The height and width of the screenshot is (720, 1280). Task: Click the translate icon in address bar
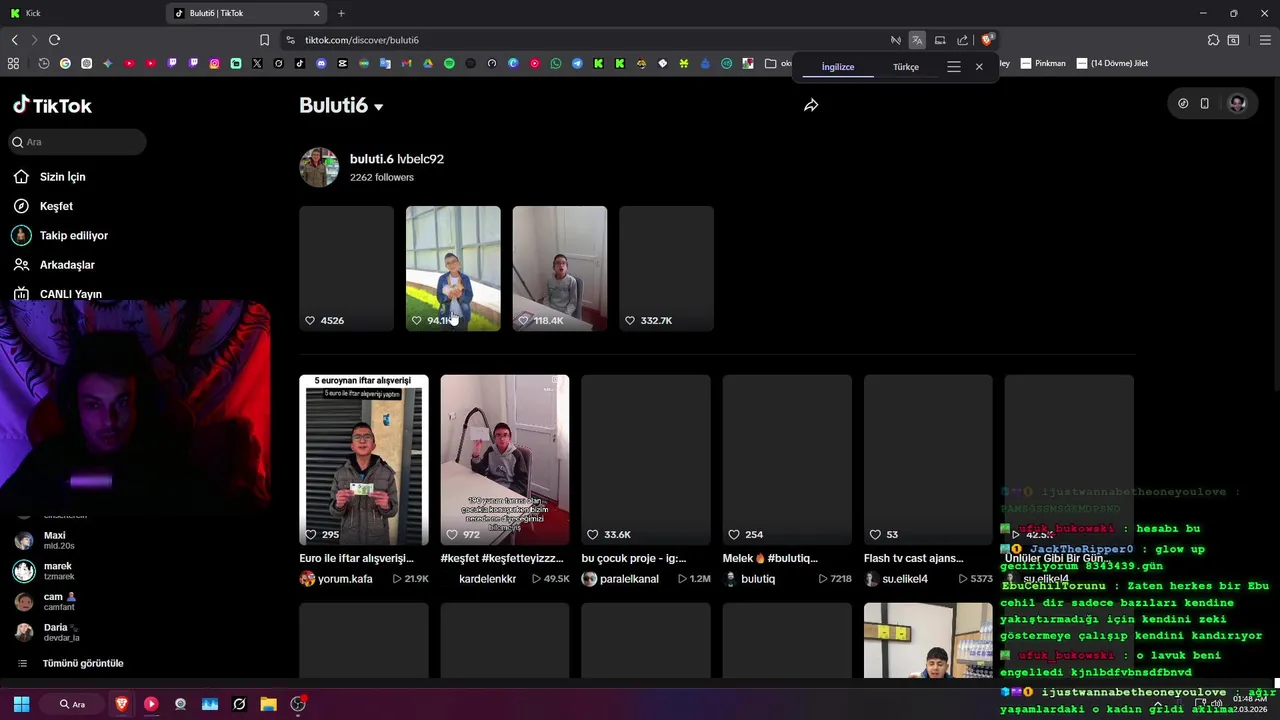tap(917, 40)
